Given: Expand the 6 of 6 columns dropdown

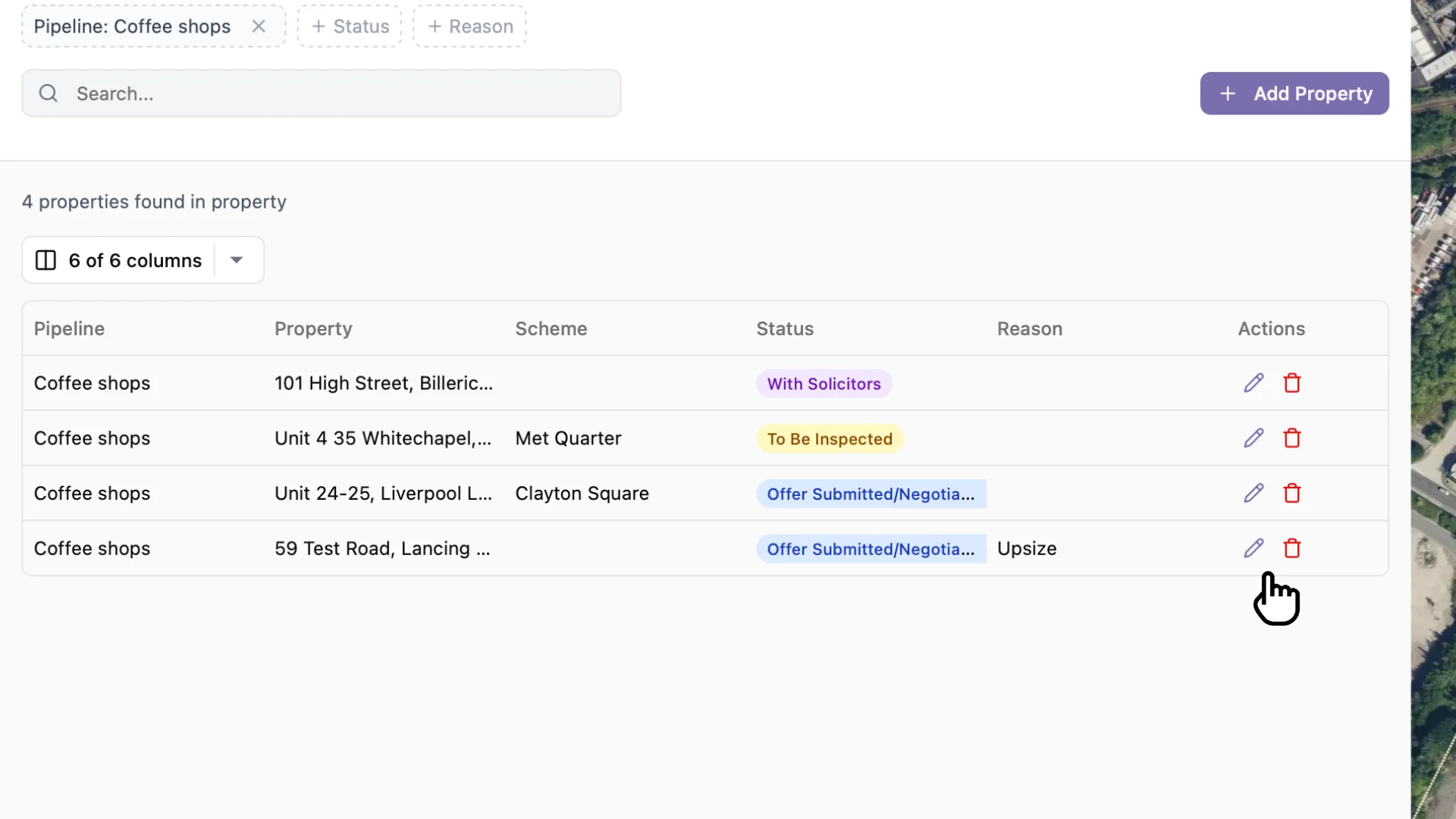Looking at the screenshot, I should tap(237, 260).
